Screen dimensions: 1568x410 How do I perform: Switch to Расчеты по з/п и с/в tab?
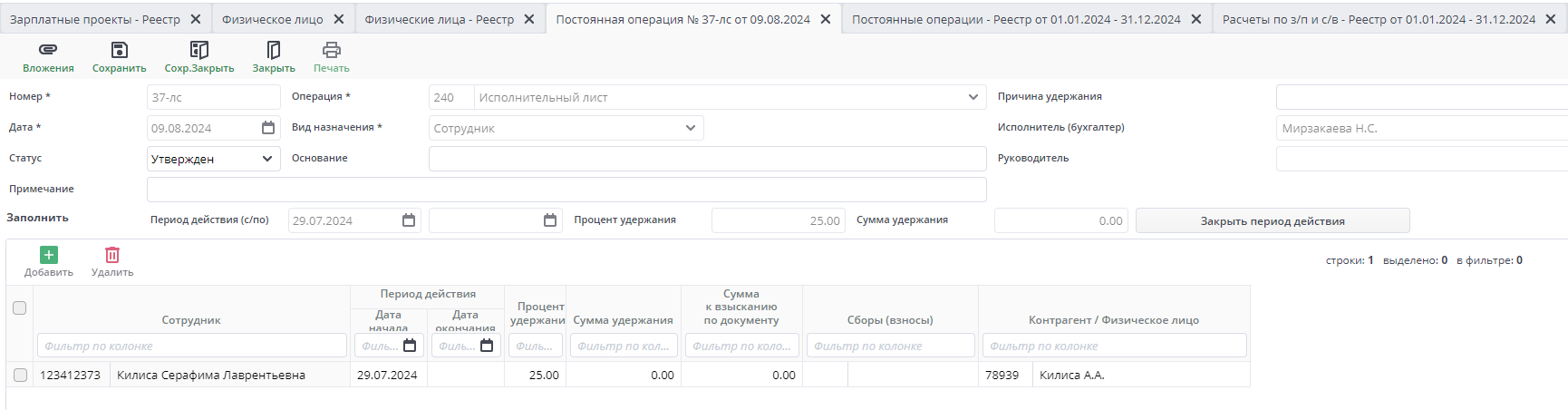pyautogui.click(x=1379, y=19)
